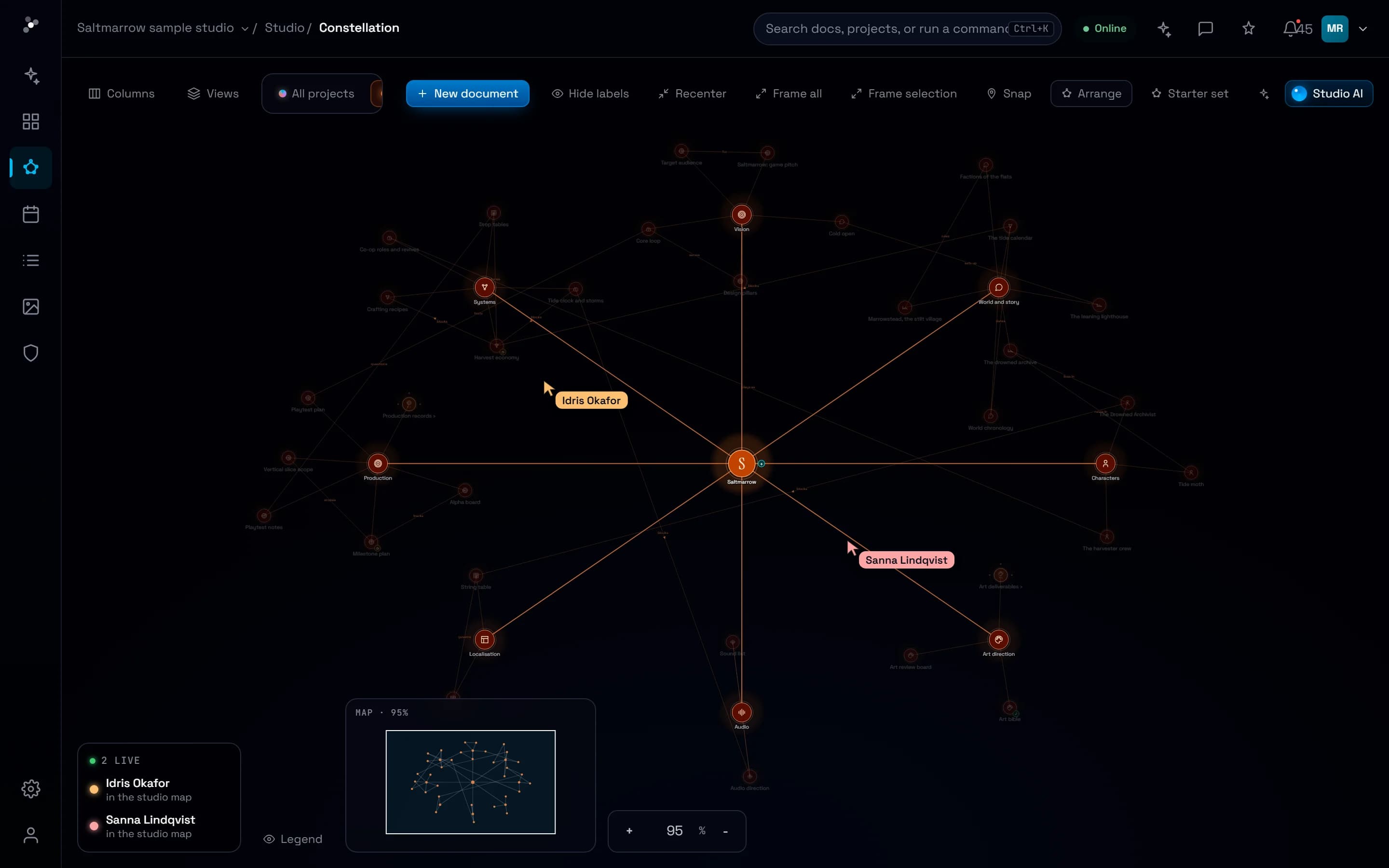The width and height of the screenshot is (1389, 868).
Task: Open the sparkle AI sidebar icon
Action: point(31,75)
